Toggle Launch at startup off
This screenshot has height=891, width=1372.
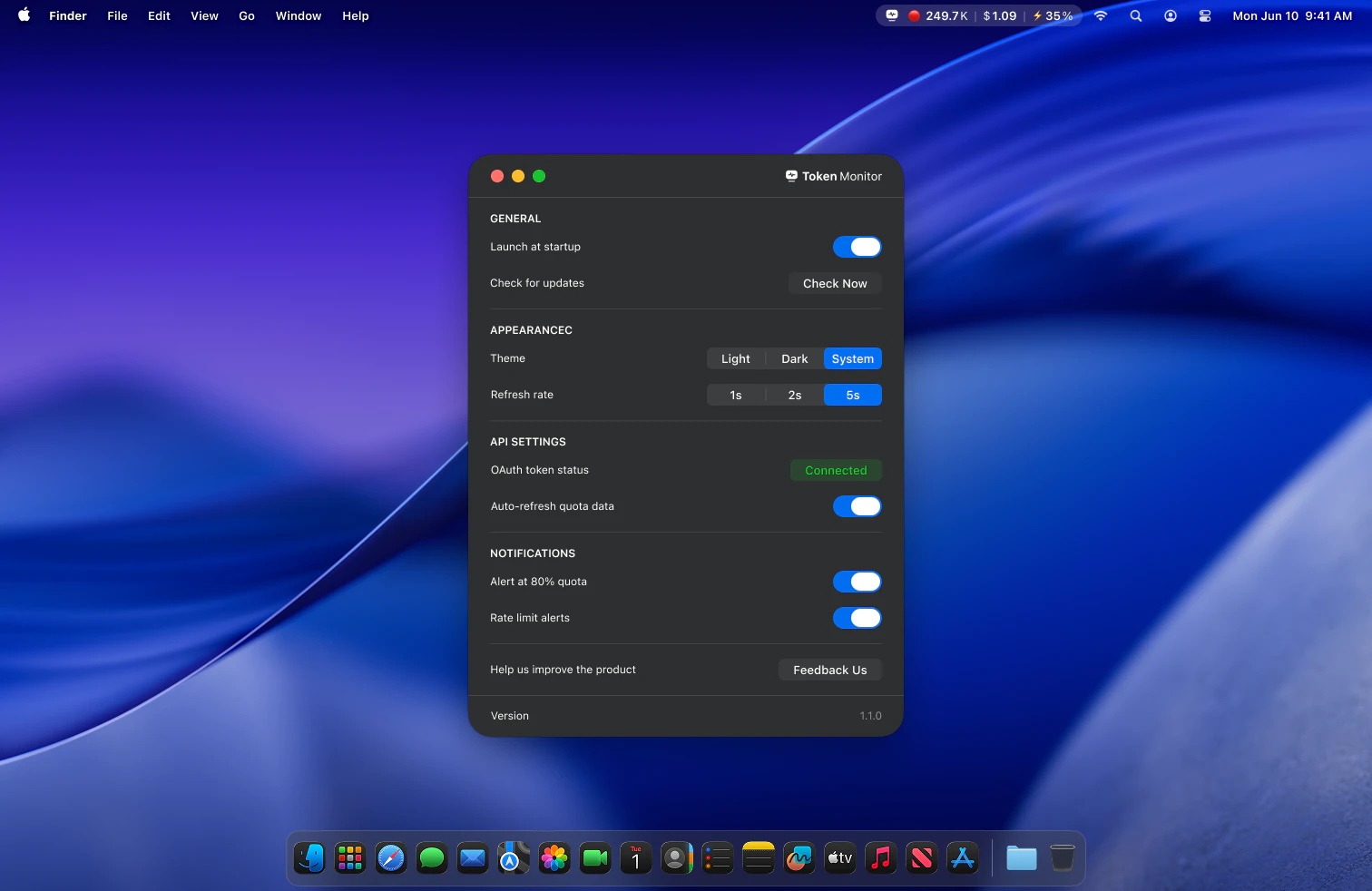(857, 246)
